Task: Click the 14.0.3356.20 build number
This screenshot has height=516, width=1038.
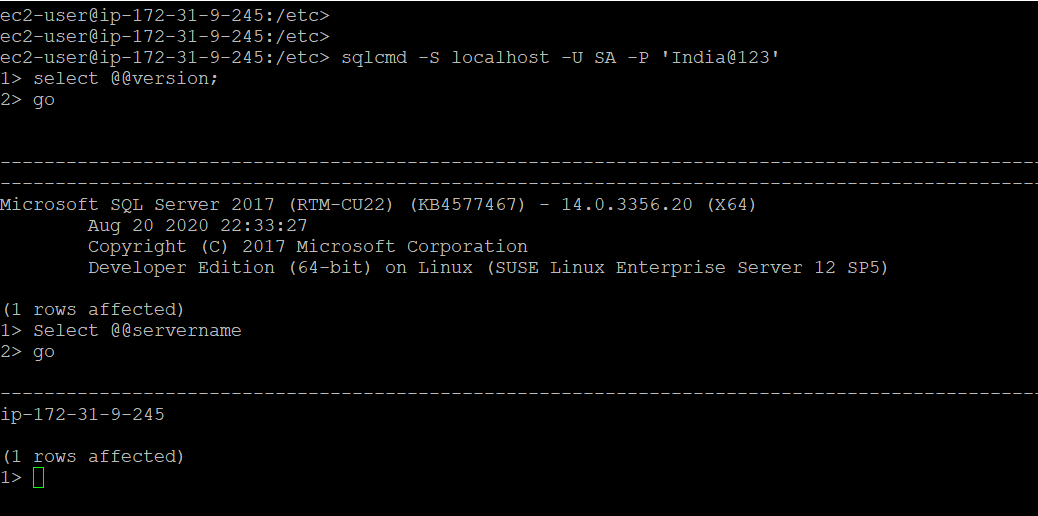Action: (623, 205)
